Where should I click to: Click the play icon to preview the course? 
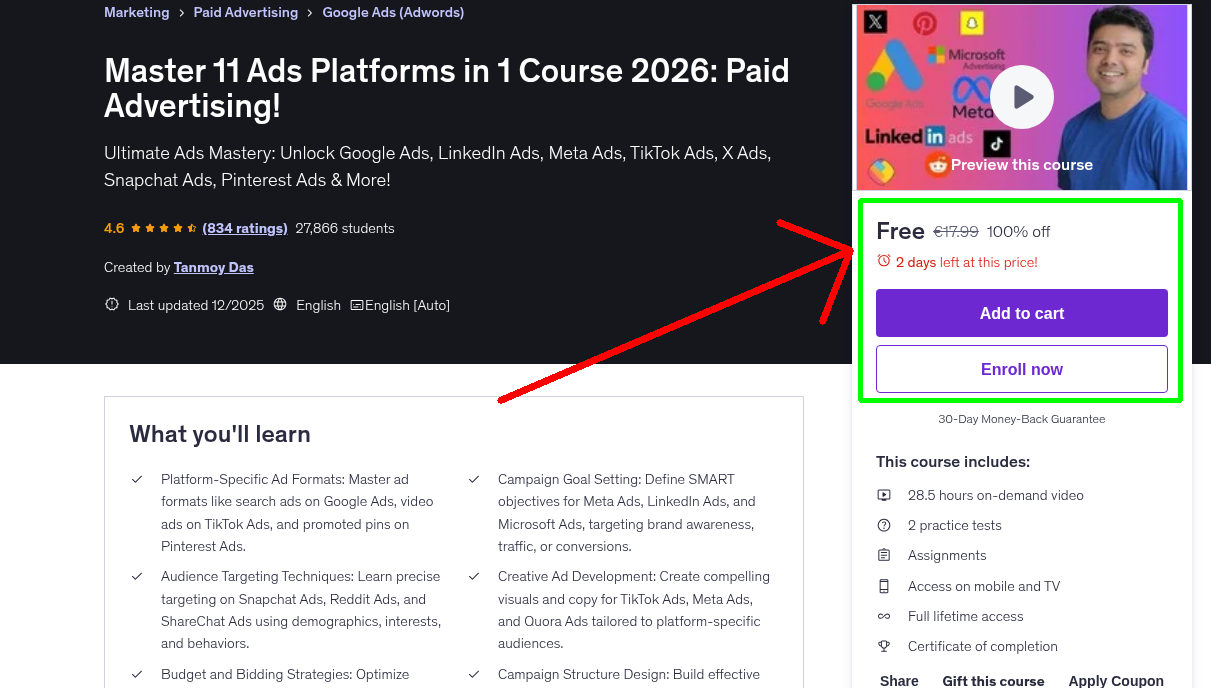pyautogui.click(x=1021, y=96)
